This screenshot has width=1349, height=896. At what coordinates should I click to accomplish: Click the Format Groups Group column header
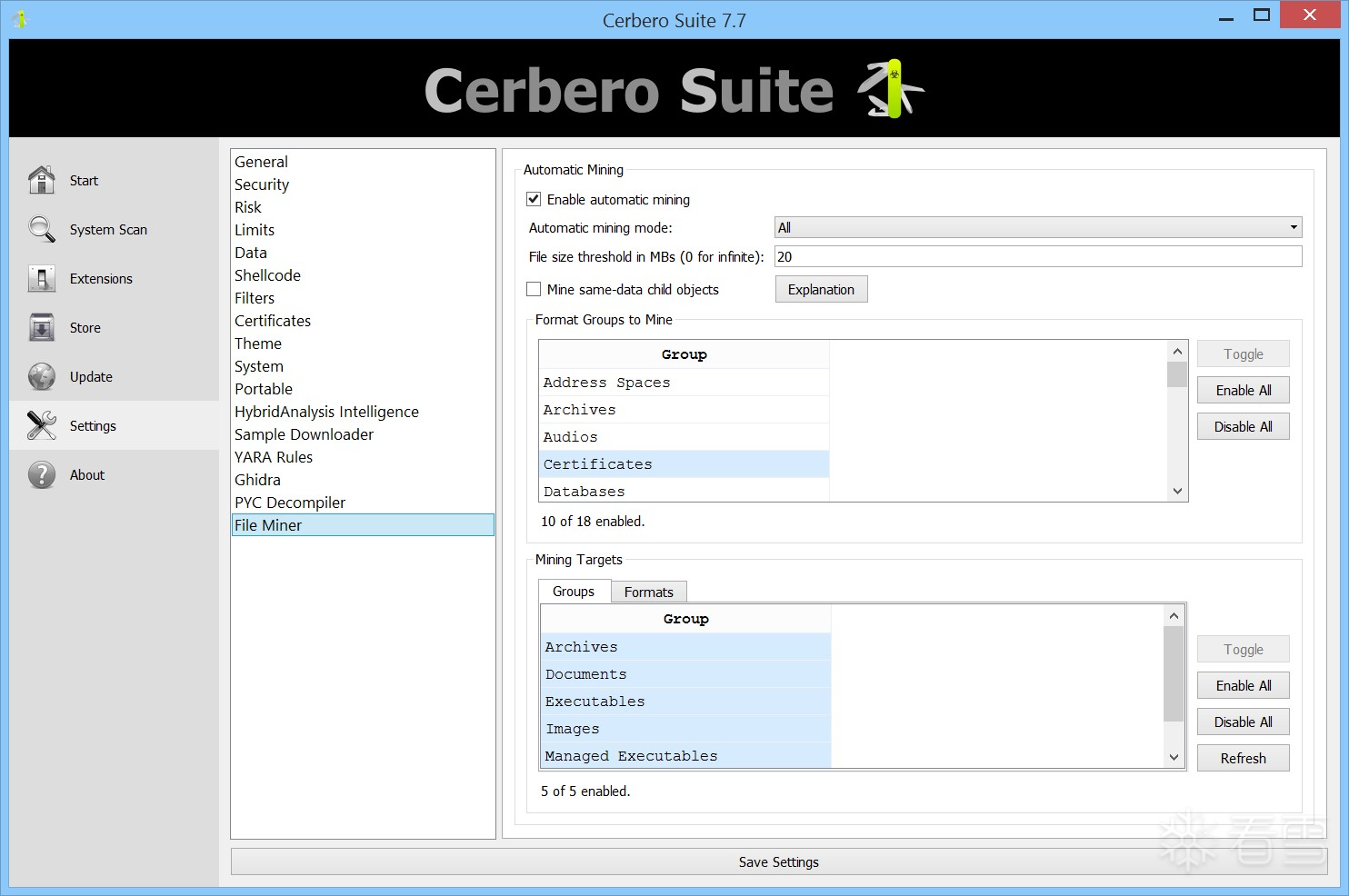684,354
